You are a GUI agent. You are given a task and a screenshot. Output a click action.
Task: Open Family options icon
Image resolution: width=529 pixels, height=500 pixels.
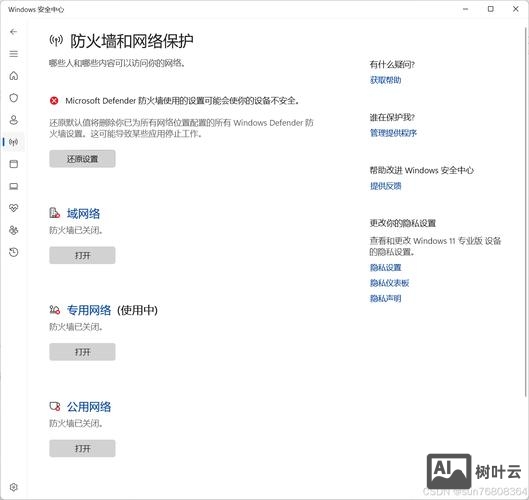13,230
